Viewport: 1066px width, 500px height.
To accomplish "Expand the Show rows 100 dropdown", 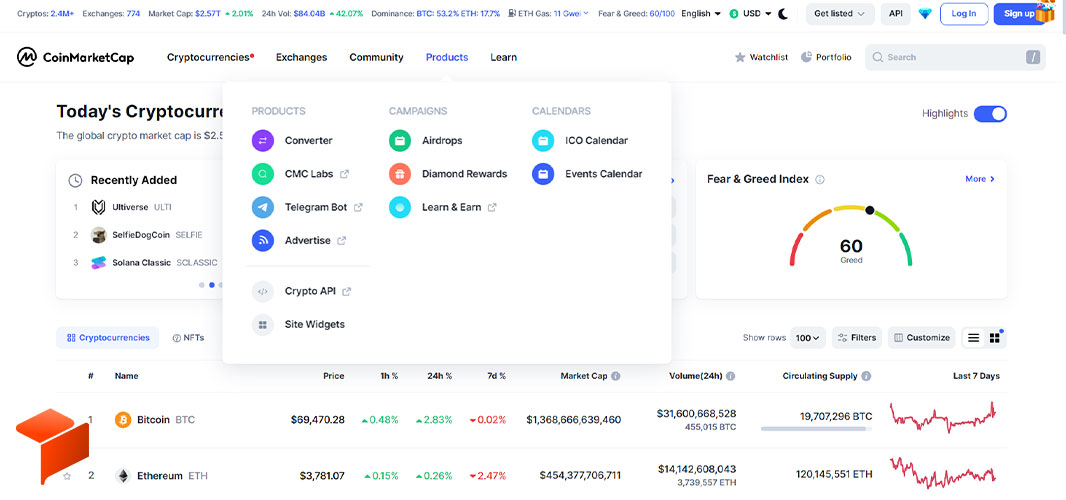I will click(808, 338).
